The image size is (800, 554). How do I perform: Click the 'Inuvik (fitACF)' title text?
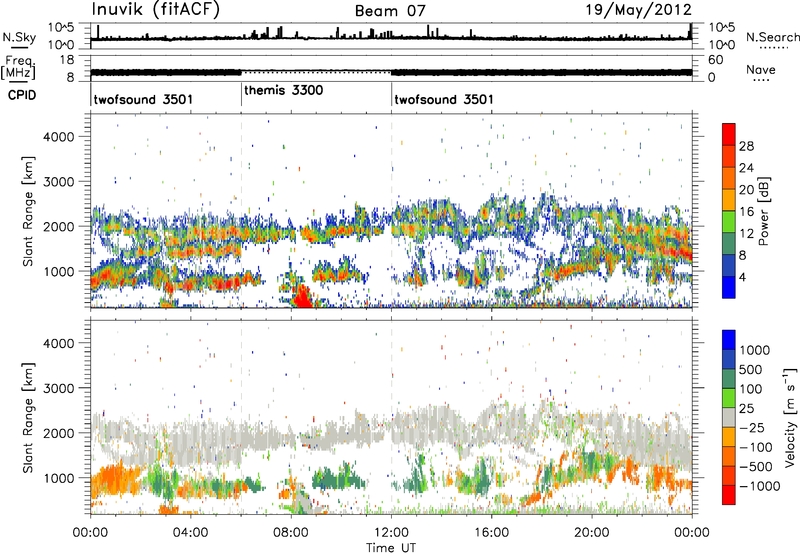156,10
